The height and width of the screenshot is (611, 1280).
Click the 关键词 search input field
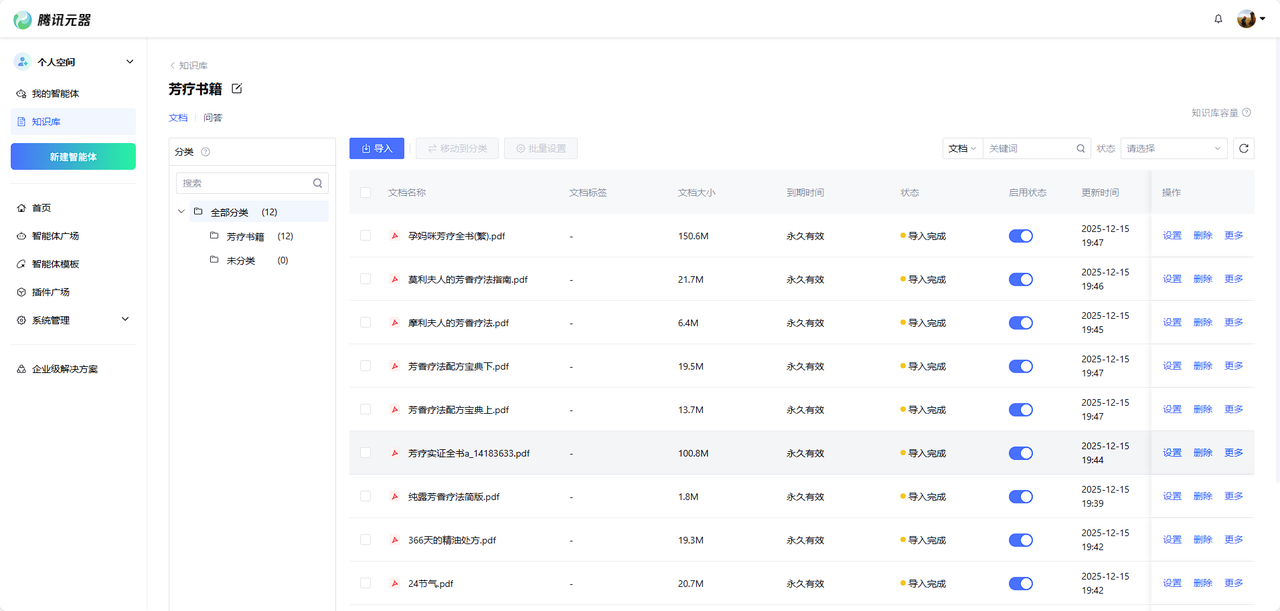1028,148
